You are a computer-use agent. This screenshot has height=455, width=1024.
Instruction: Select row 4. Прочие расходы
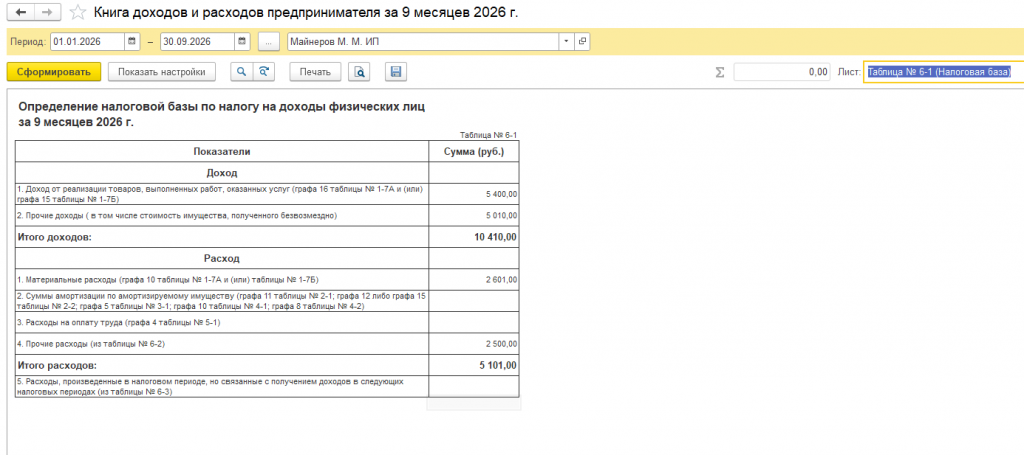222,343
